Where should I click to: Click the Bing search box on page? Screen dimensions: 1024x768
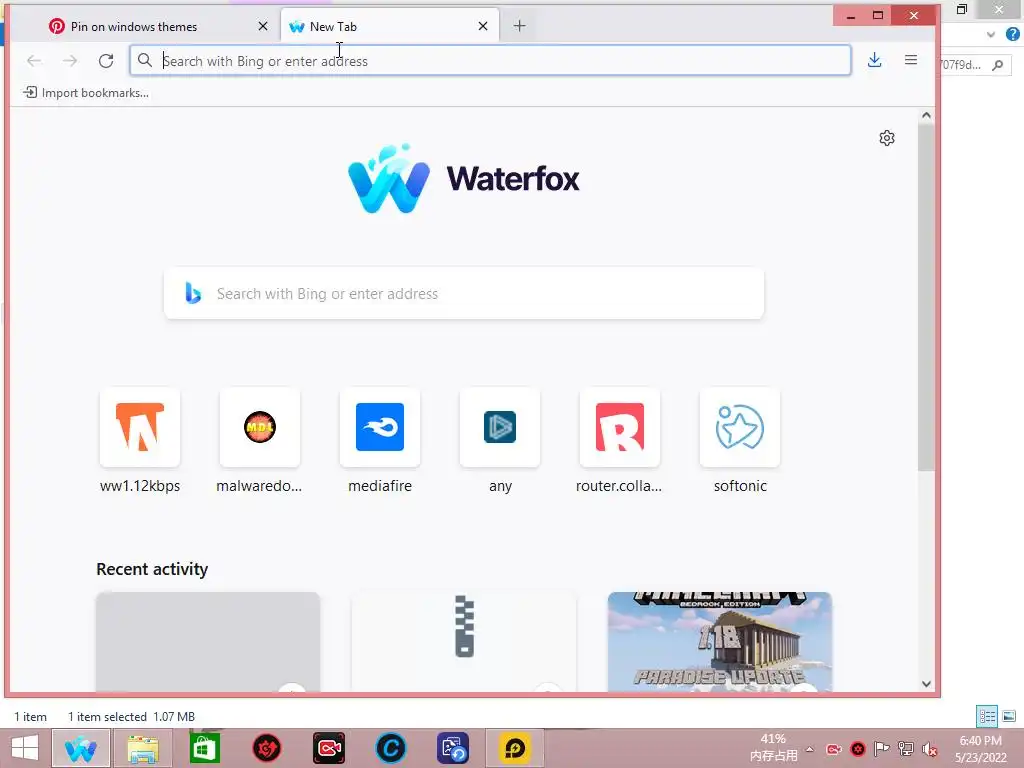[464, 293]
